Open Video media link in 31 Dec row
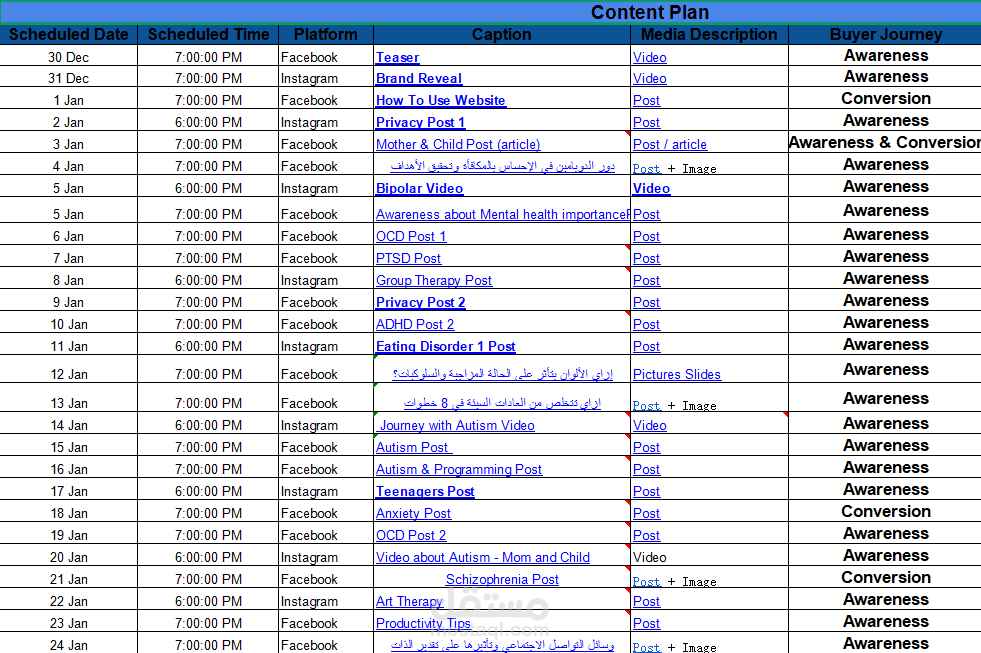Screen dimensions: 981x653 point(649,79)
